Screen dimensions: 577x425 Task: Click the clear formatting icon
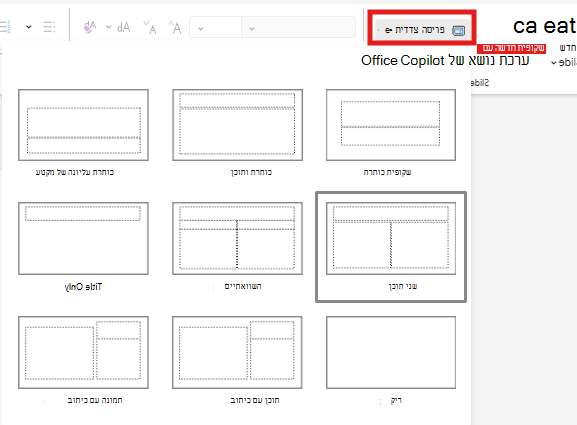(90, 27)
